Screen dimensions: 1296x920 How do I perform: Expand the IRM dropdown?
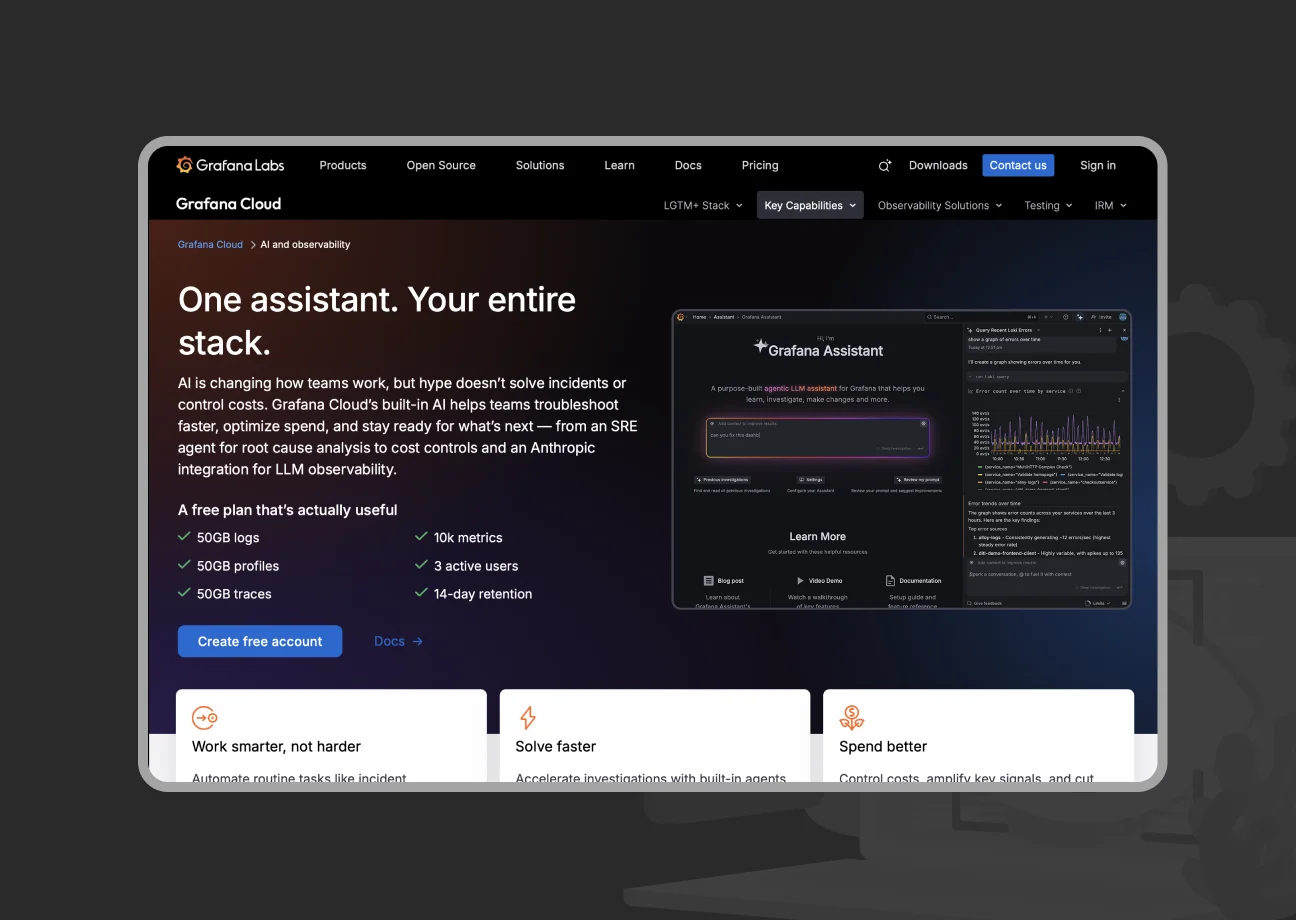[x=1110, y=205]
